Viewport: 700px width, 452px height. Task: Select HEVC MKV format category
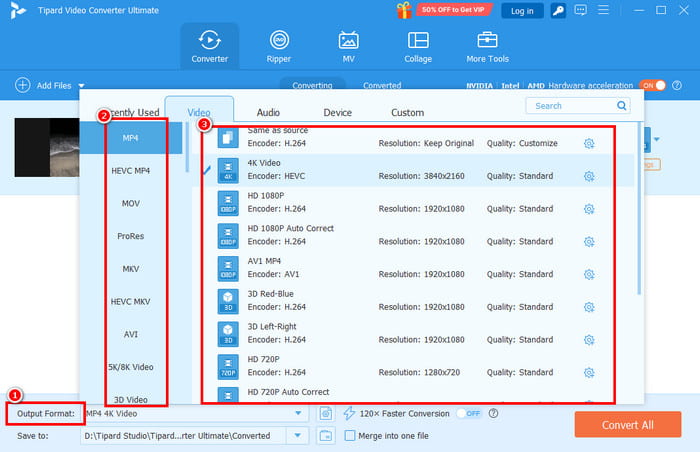click(x=131, y=301)
